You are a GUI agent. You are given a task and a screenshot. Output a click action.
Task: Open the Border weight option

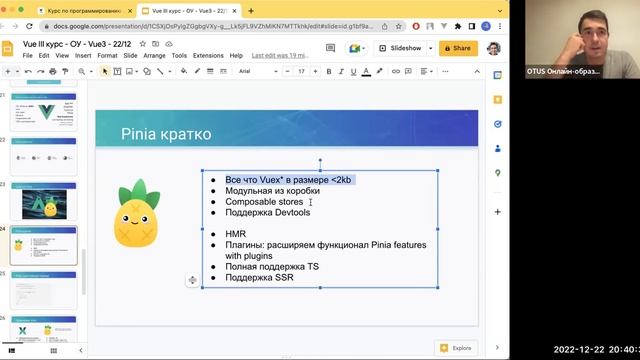click(210, 71)
